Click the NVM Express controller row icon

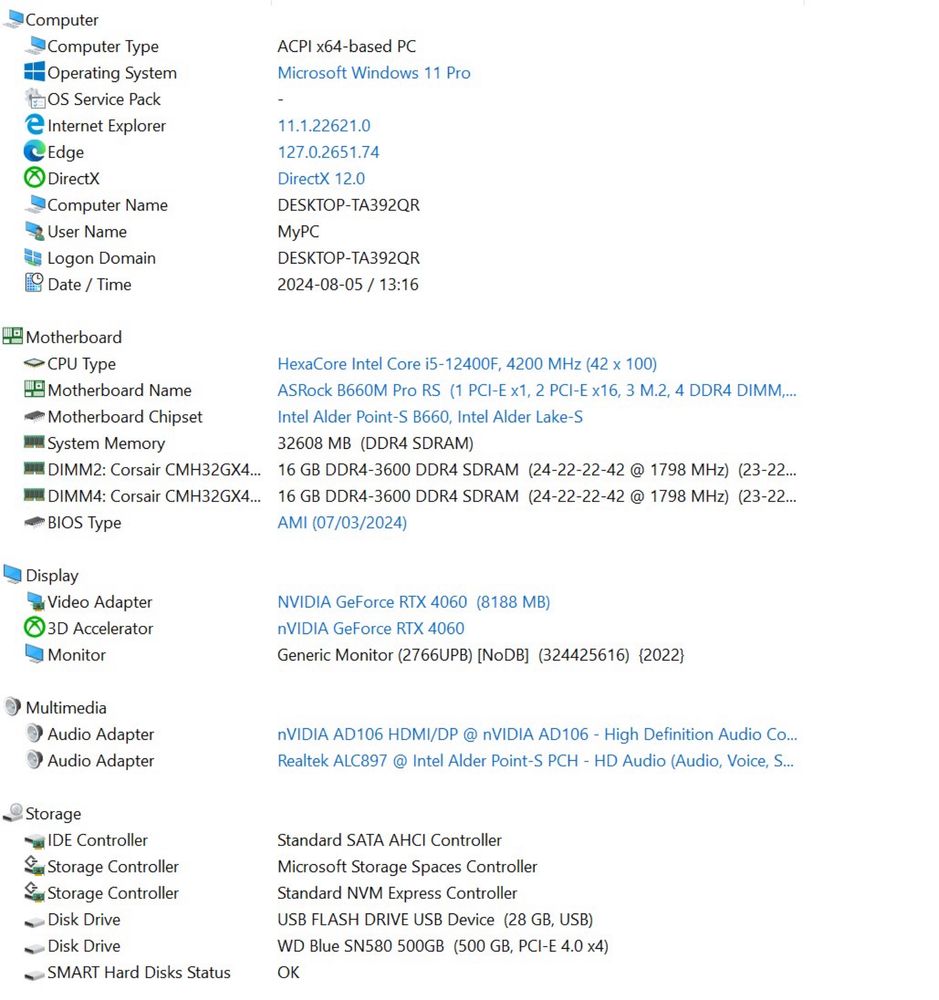point(34,892)
